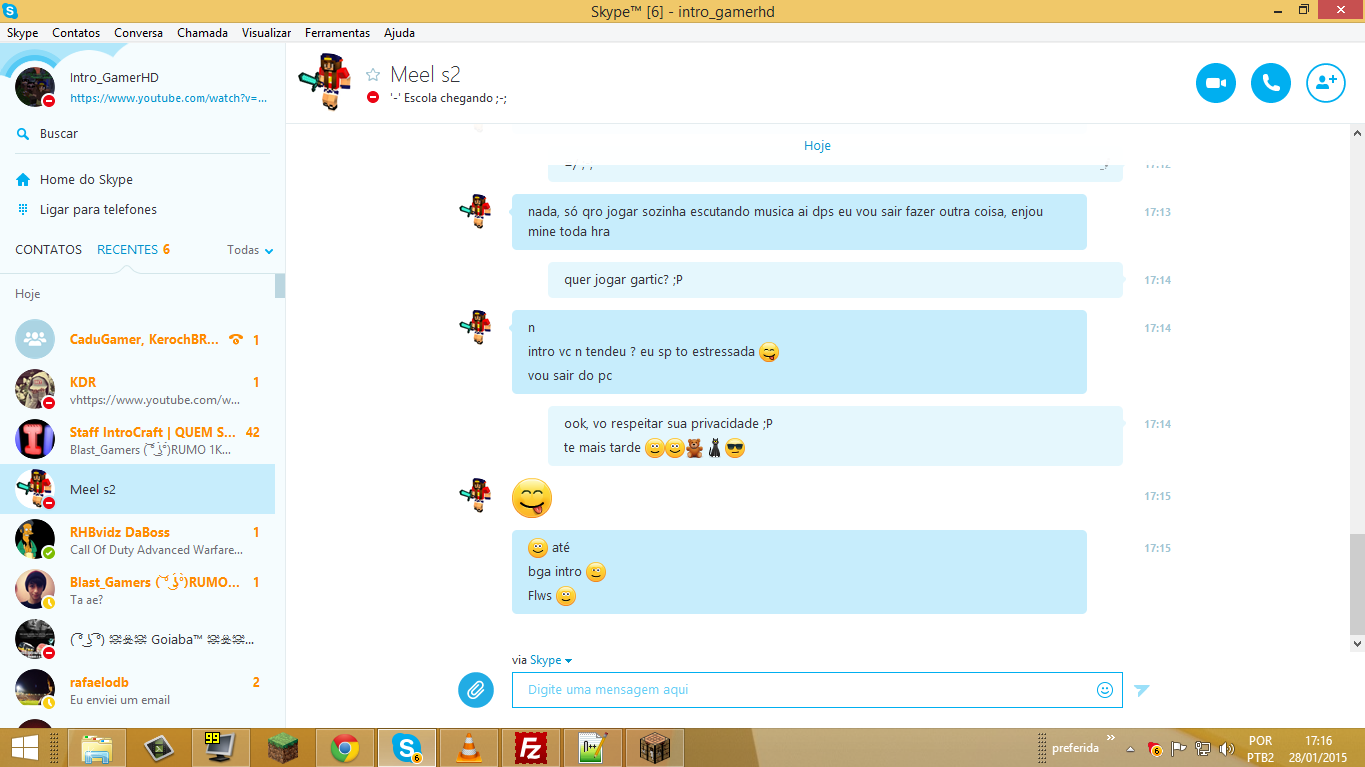1365x767 pixels.
Task: Open the Contatos menu
Action: pyautogui.click(x=76, y=33)
